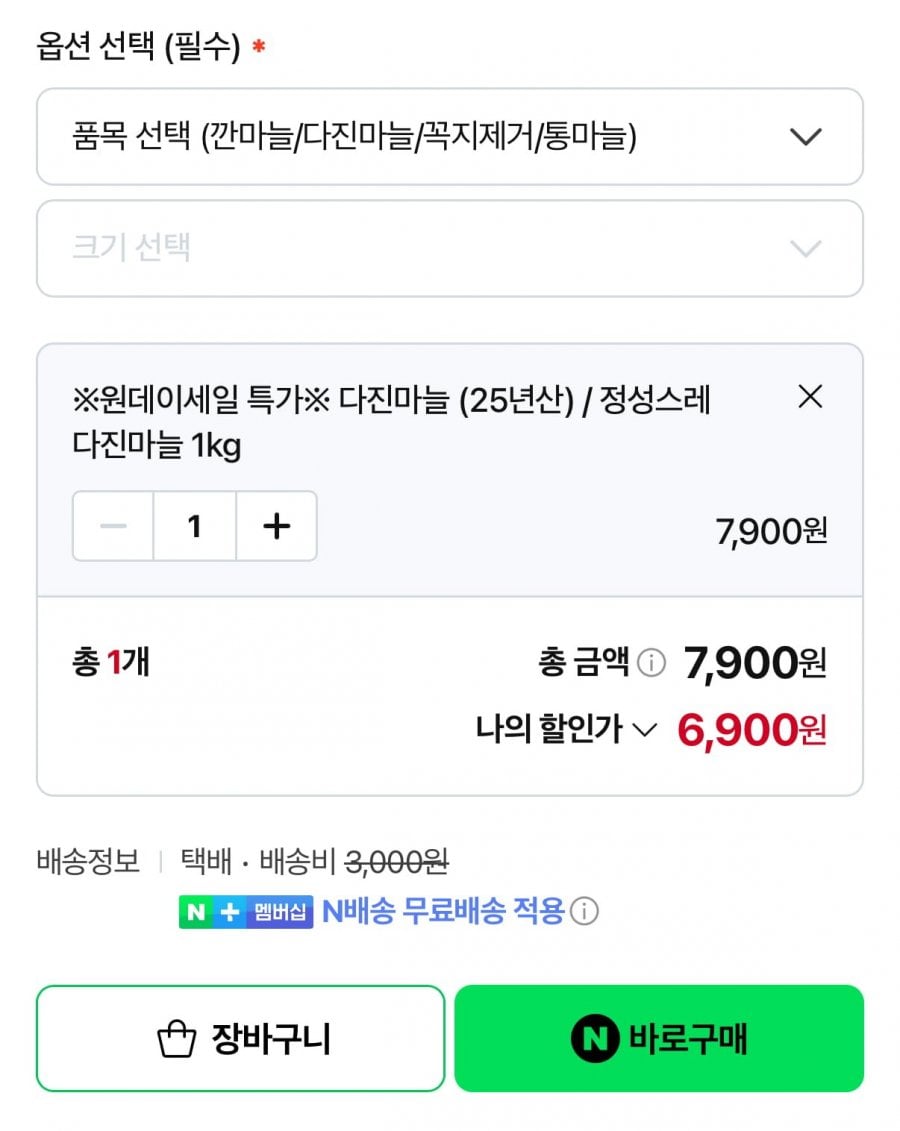The width and height of the screenshot is (900, 1131).
Task: Click the 배송정보 label
Action: [x=88, y=861]
